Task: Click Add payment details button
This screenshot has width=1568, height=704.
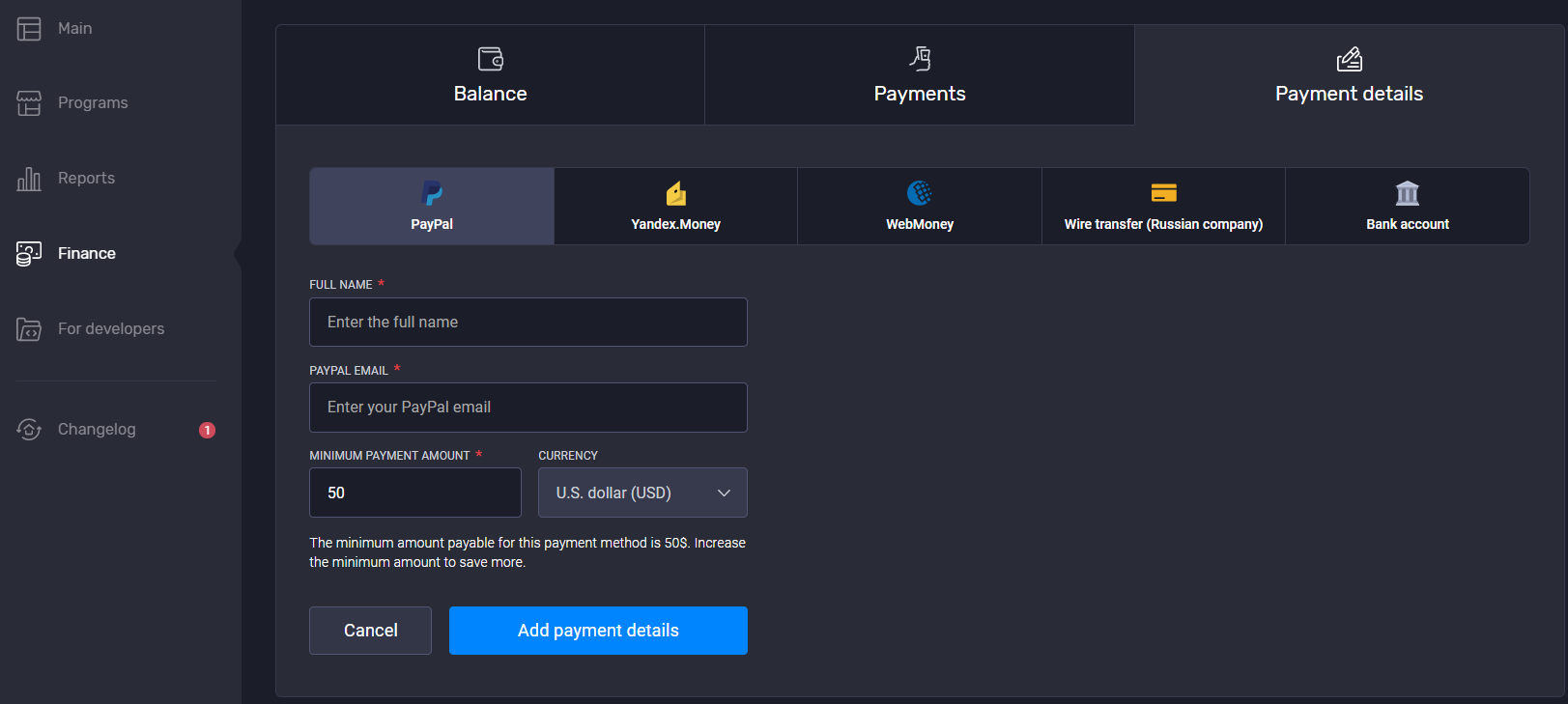Action: tap(598, 631)
